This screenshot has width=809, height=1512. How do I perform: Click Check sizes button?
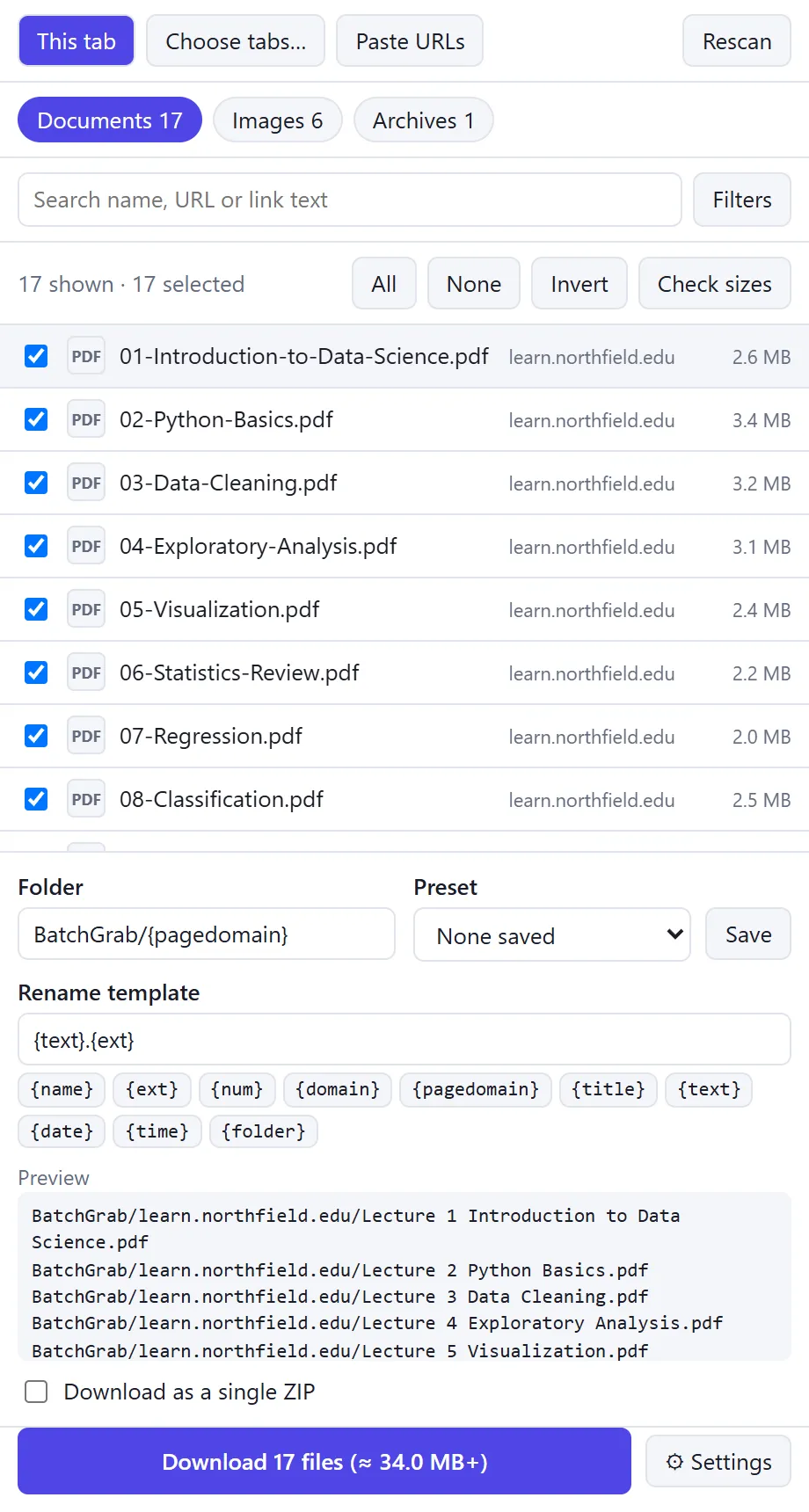[715, 284]
